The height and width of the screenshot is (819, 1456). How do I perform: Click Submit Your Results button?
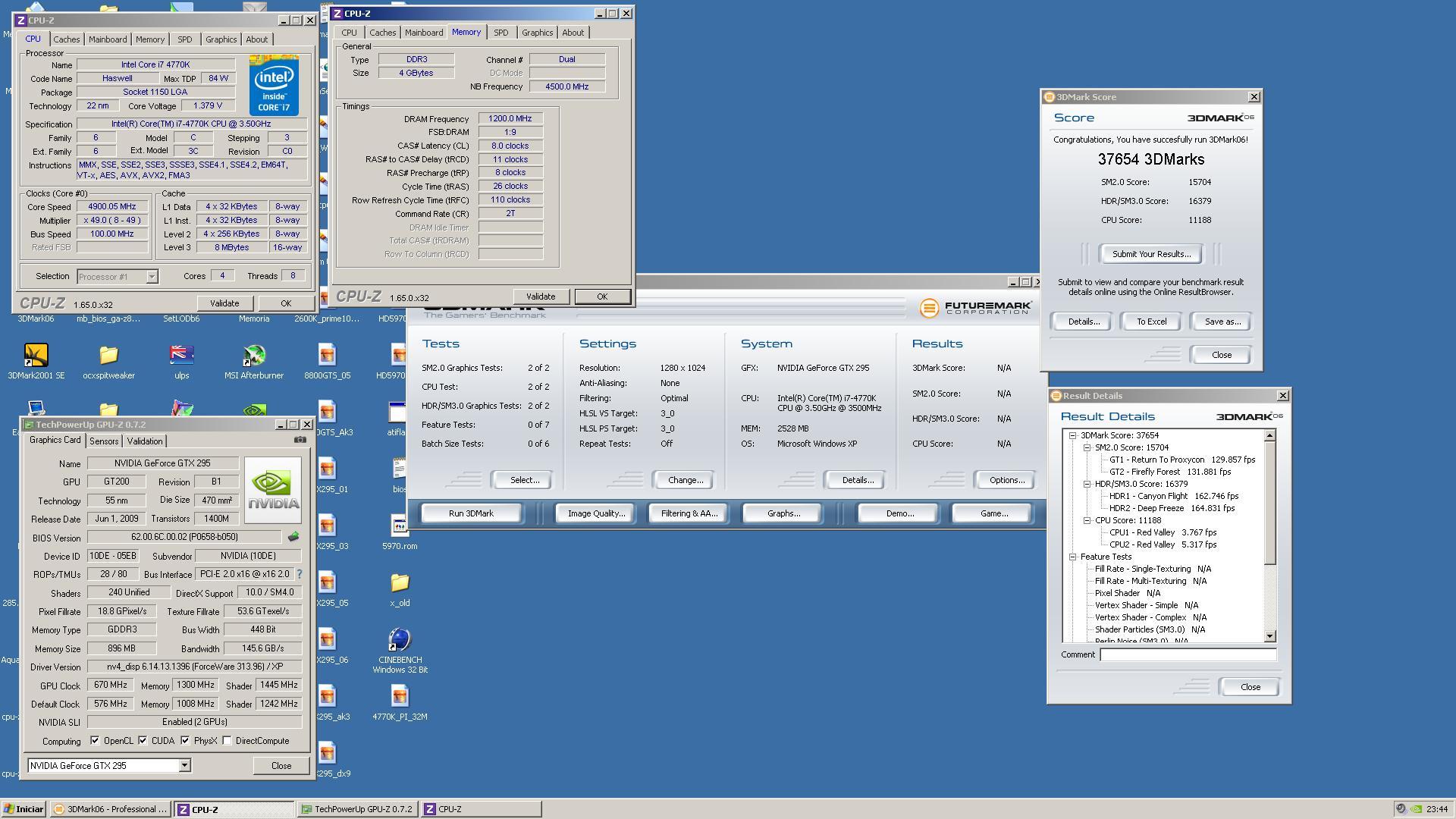(x=1151, y=254)
